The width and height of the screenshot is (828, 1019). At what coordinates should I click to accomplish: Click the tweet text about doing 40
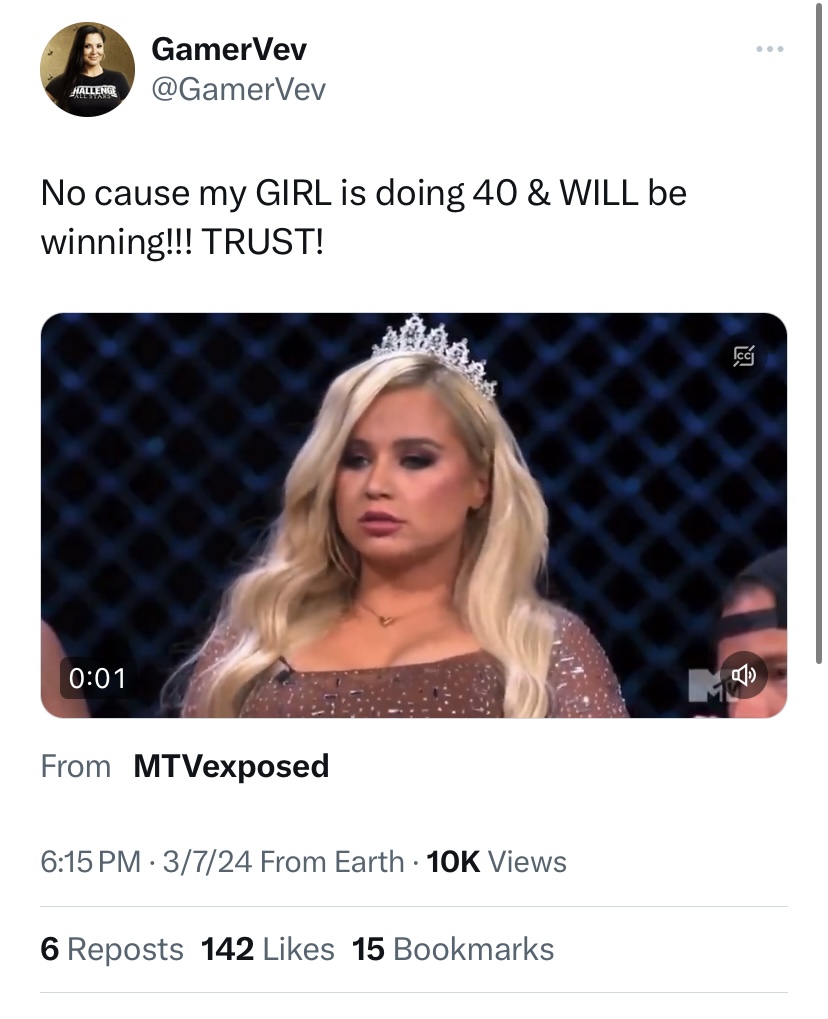pyautogui.click(x=363, y=217)
